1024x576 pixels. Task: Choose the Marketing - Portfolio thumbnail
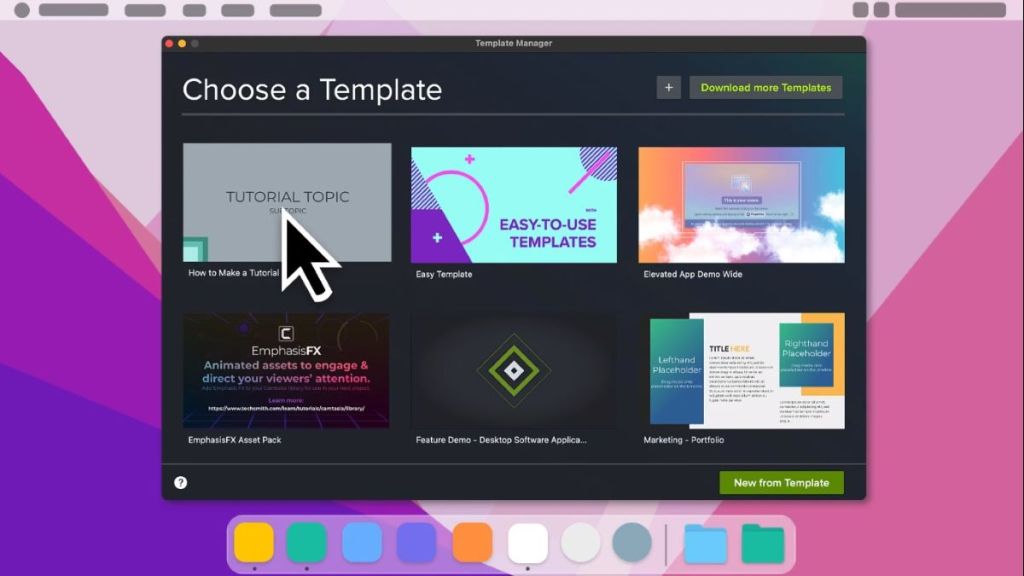coord(741,371)
